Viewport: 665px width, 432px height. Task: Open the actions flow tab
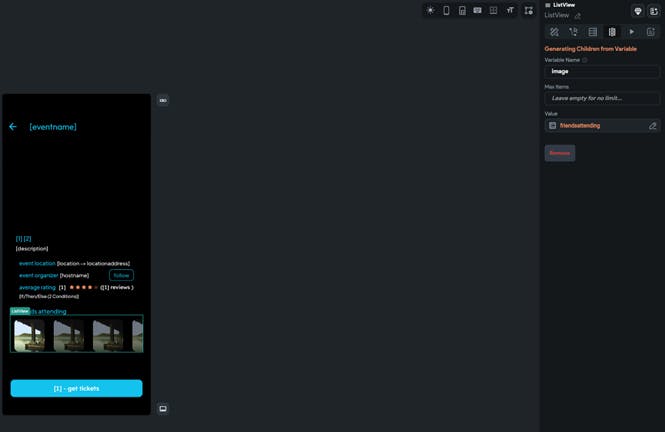click(573, 32)
